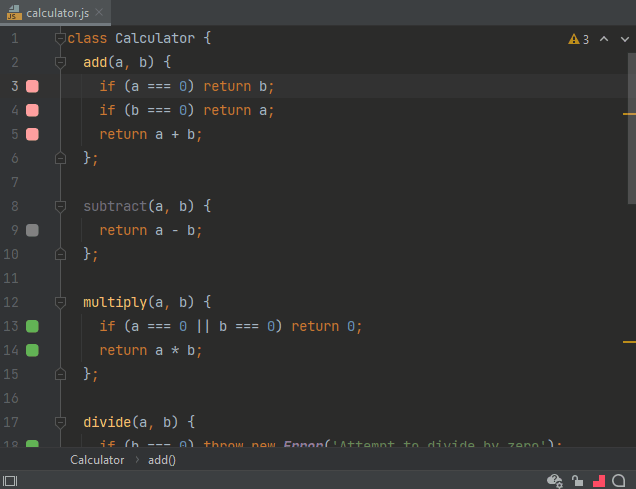
Task: Click the tool windows button in status bar
Action: pyautogui.click(x=10, y=480)
